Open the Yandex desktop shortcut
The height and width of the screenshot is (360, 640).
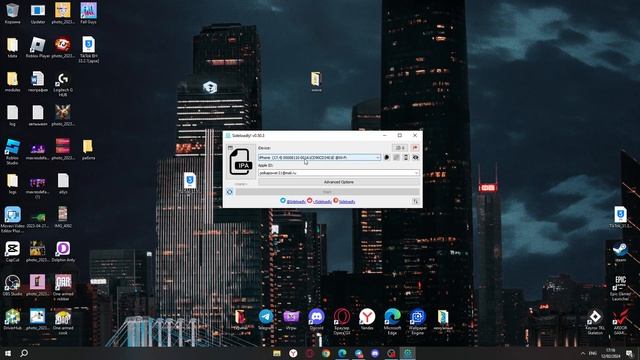[367, 320]
